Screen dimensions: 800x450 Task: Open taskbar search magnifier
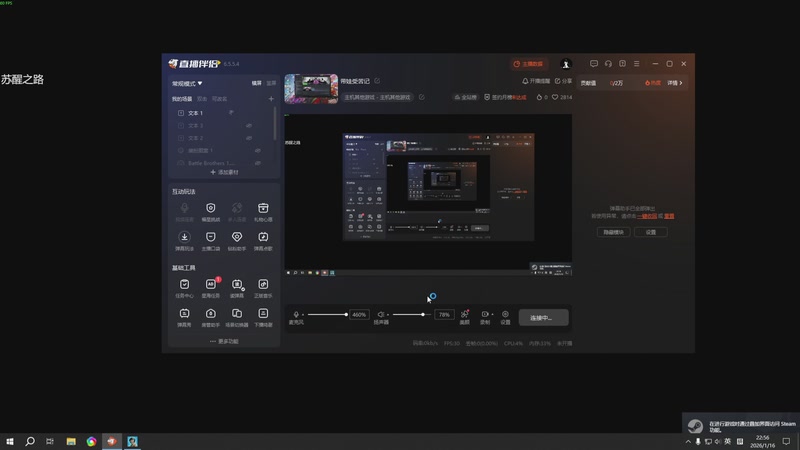(30, 441)
